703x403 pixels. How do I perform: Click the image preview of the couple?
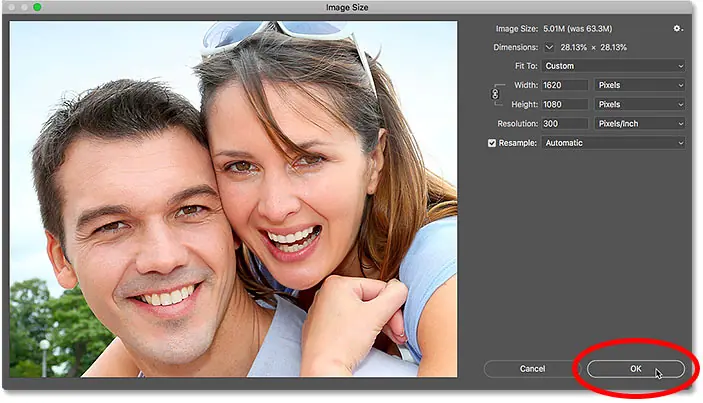(x=234, y=199)
